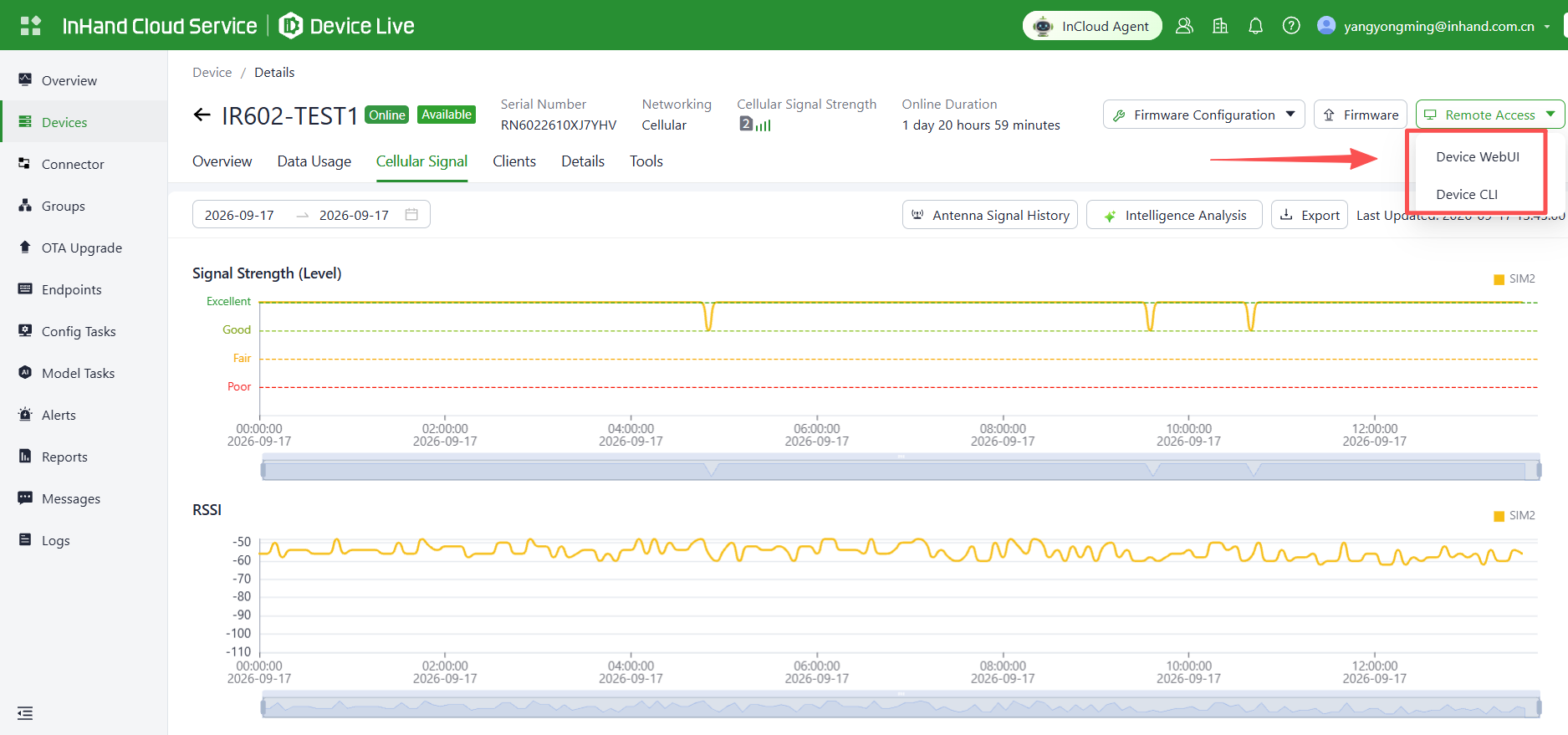Screen dimensions: 1568x735
Task: Open the app grid launcher icon
Action: 31,26
